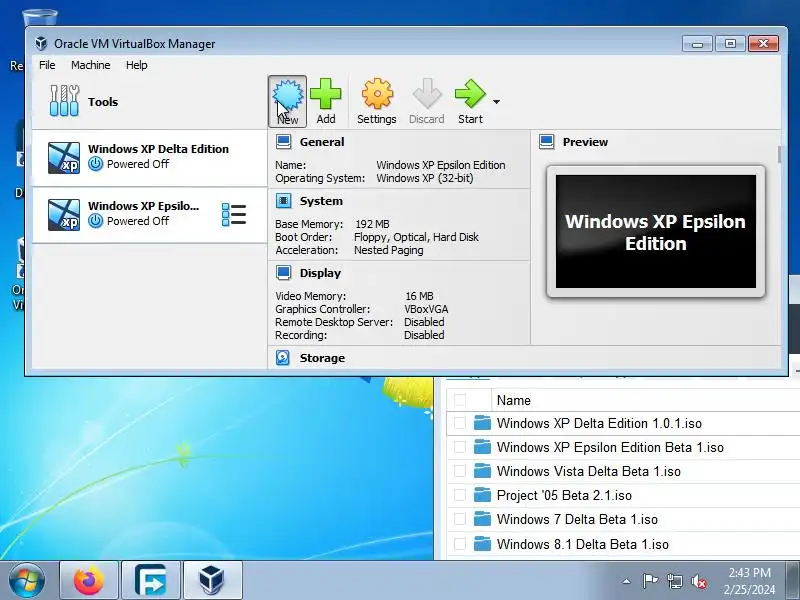The image size is (800, 600).
Task: Click the details pane vertical scrollbar
Action: click(780, 155)
